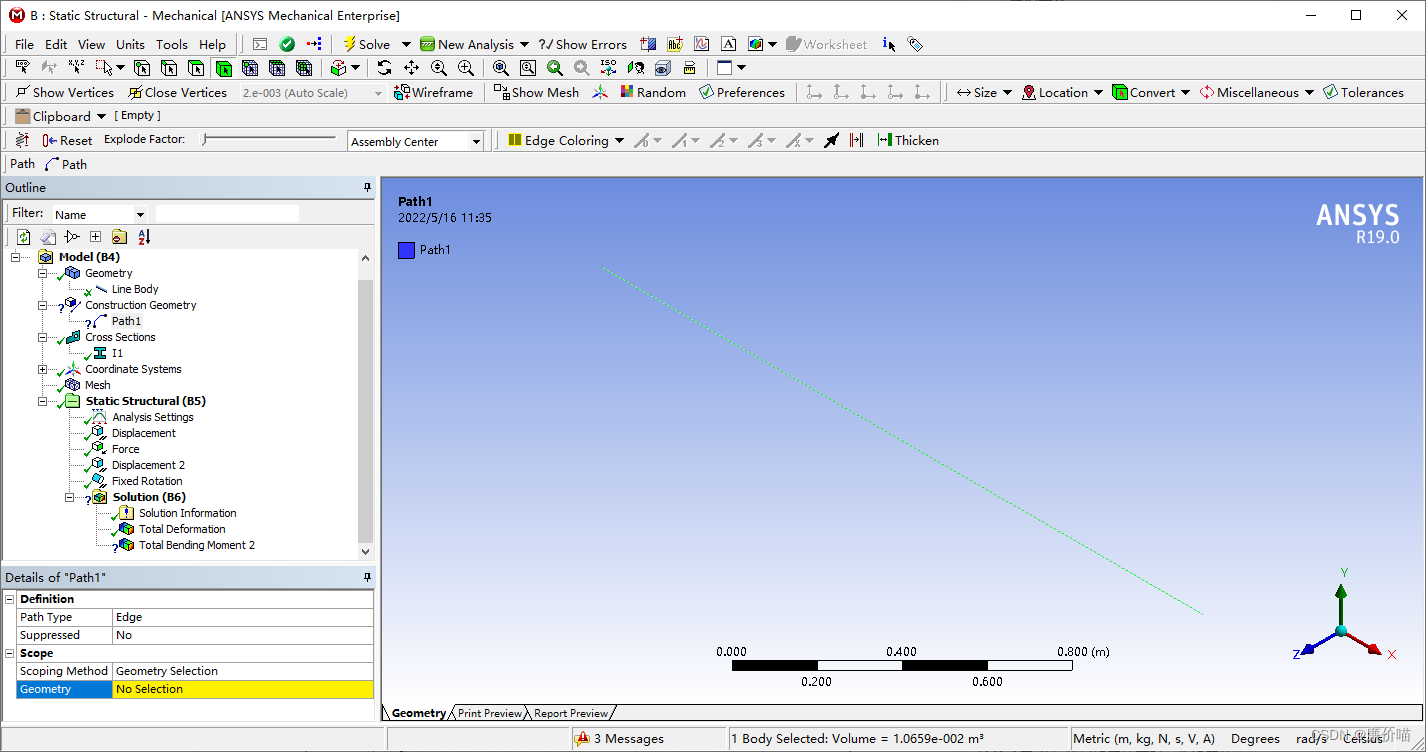This screenshot has height=752, width=1426.
Task: Collapse the Model (B4) tree node
Action: point(16,257)
